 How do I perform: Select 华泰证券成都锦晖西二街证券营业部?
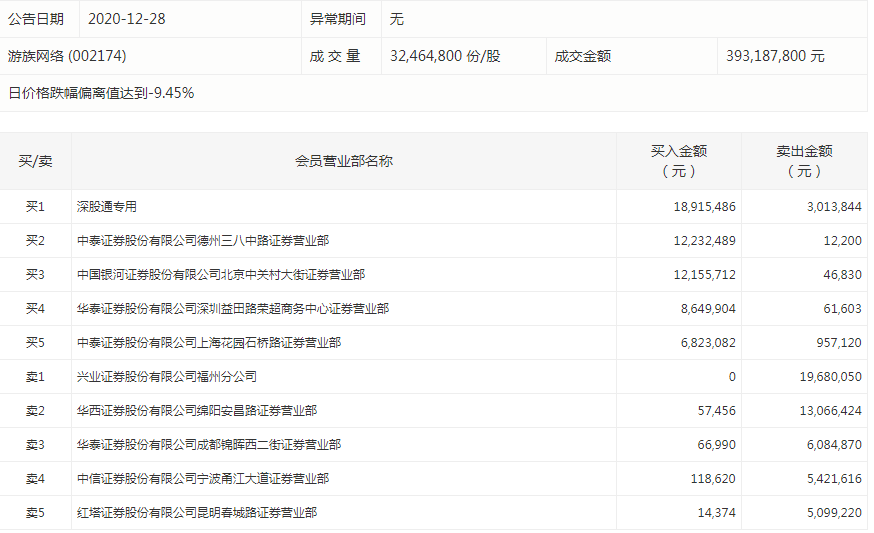pos(209,445)
